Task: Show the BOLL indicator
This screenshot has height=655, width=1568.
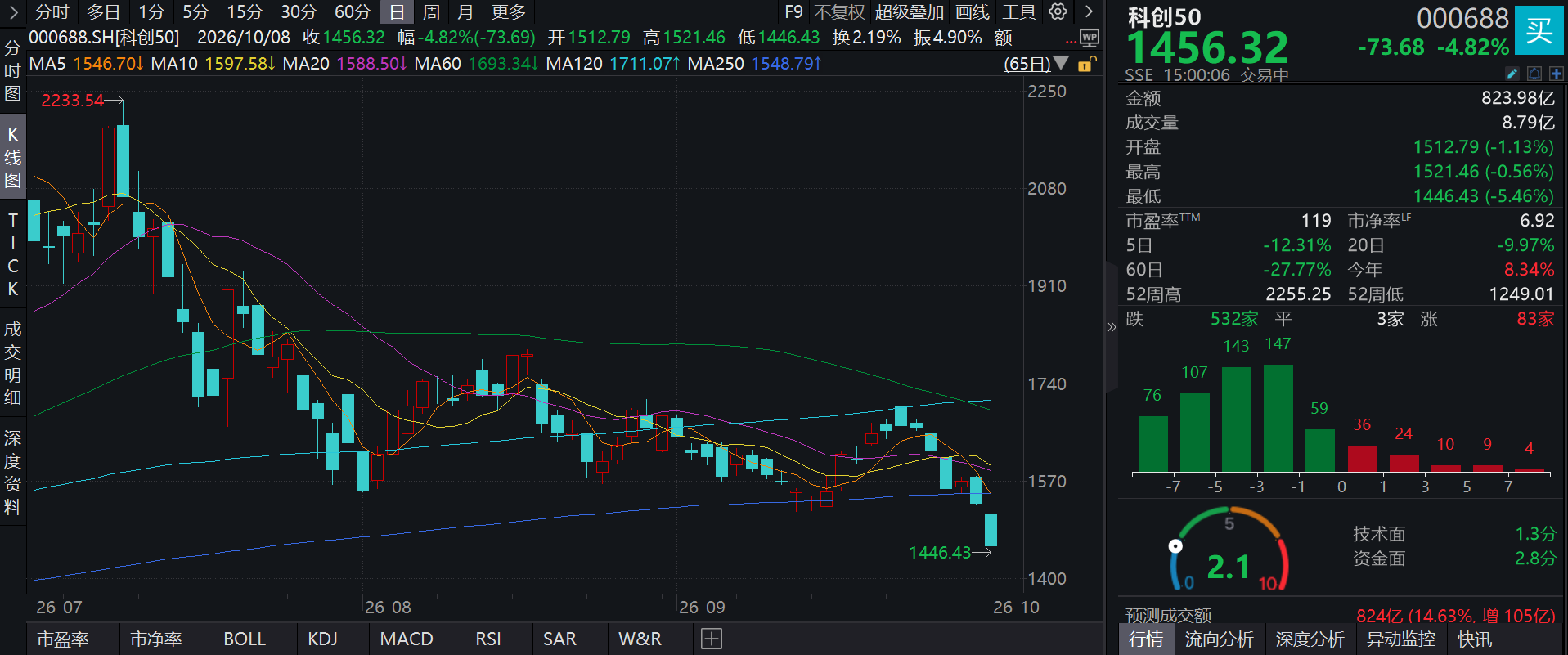Action: (x=245, y=639)
